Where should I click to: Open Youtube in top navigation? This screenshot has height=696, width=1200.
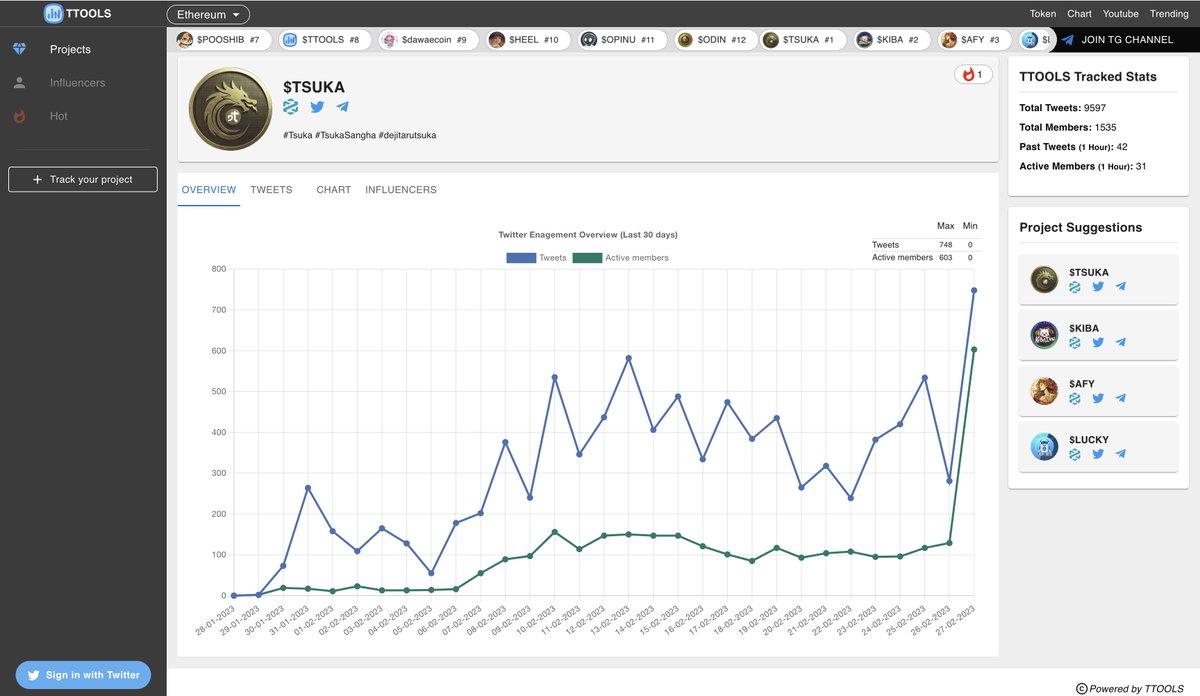1121,14
